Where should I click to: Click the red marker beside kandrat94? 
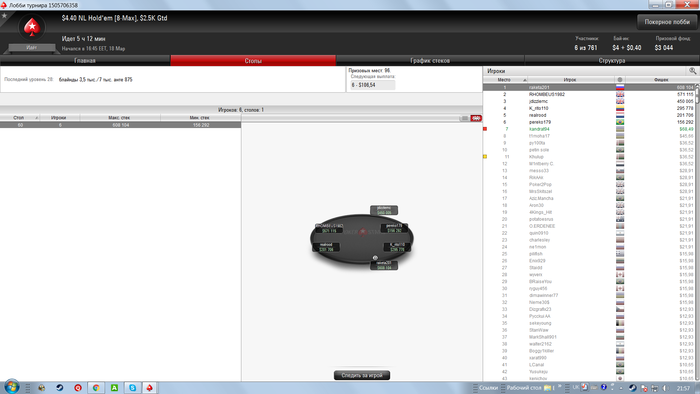pyautogui.click(x=485, y=129)
